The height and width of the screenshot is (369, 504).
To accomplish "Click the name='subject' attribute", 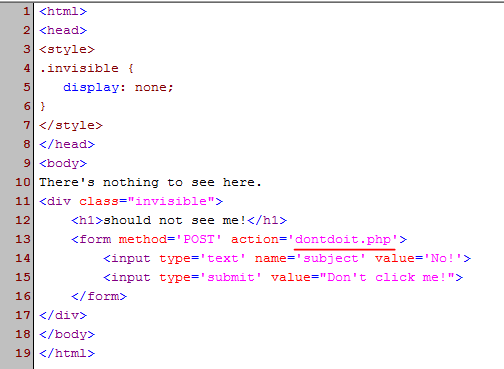I will coord(311,258).
